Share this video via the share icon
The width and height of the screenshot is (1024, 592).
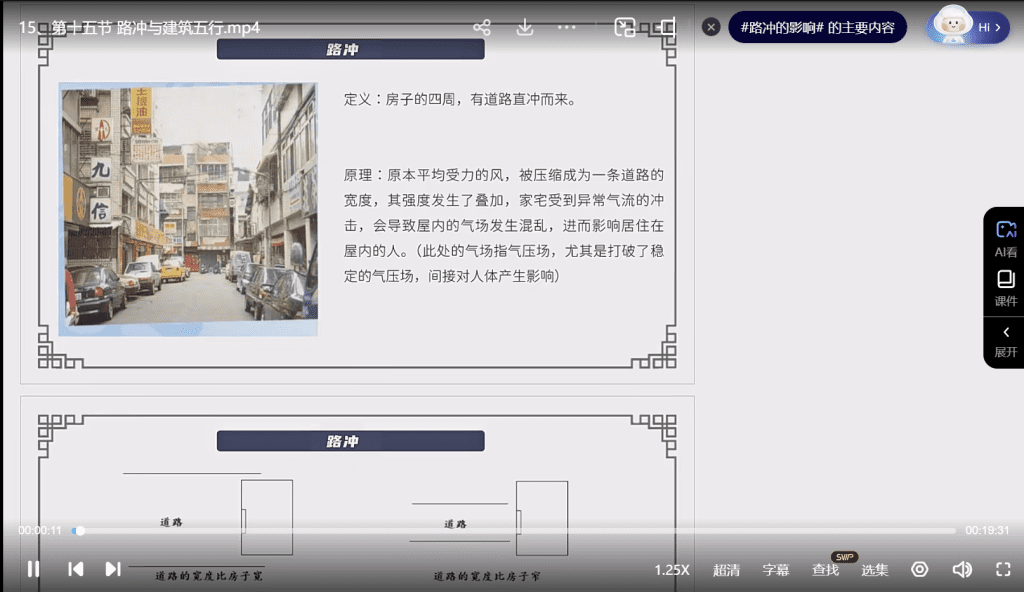coord(482,27)
